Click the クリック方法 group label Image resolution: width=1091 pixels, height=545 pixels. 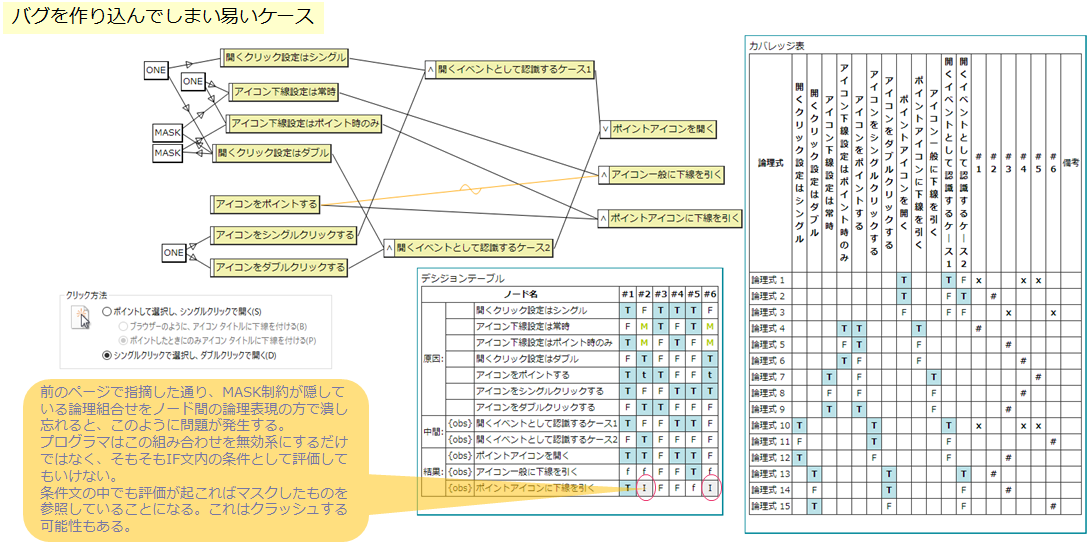(85, 296)
